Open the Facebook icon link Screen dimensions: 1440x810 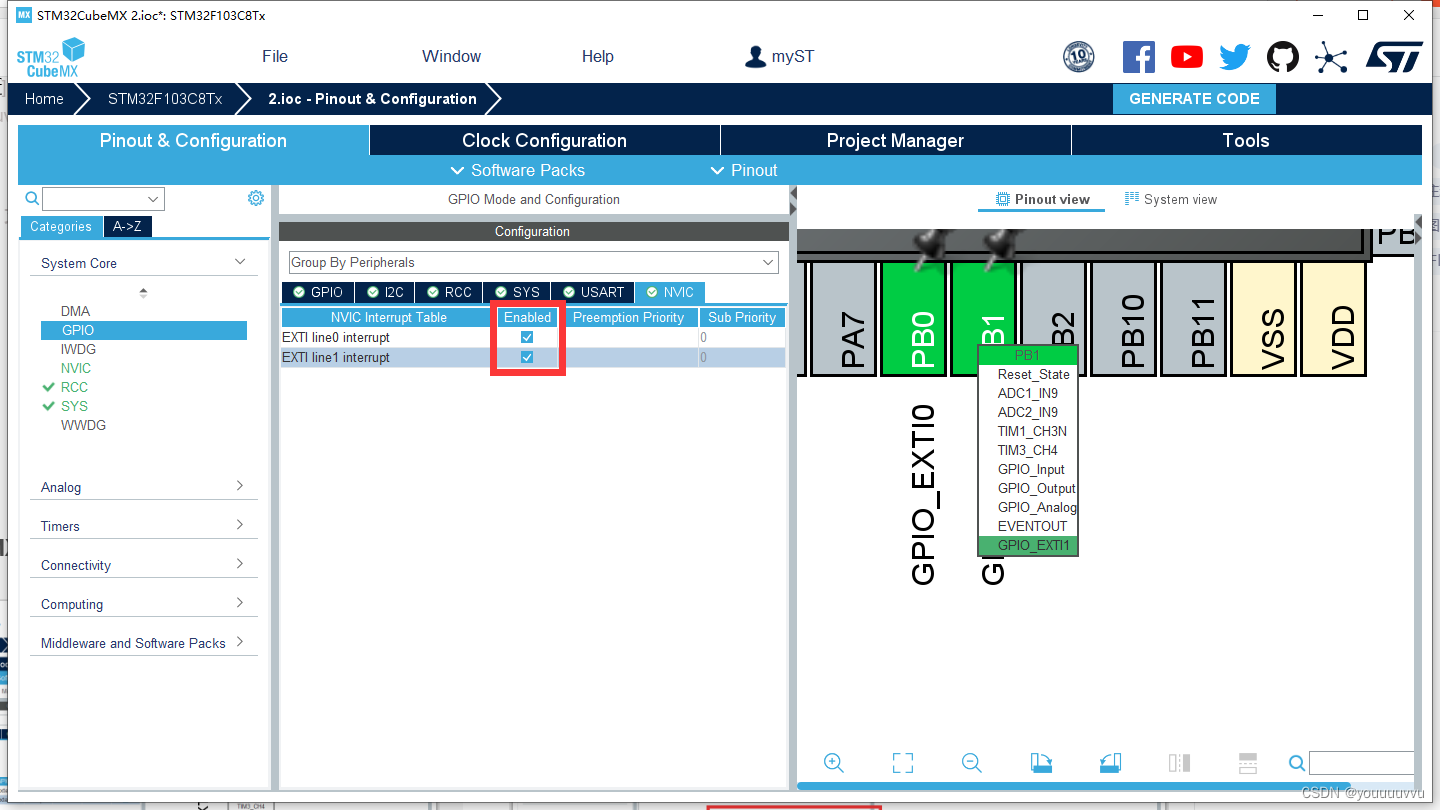coord(1138,57)
